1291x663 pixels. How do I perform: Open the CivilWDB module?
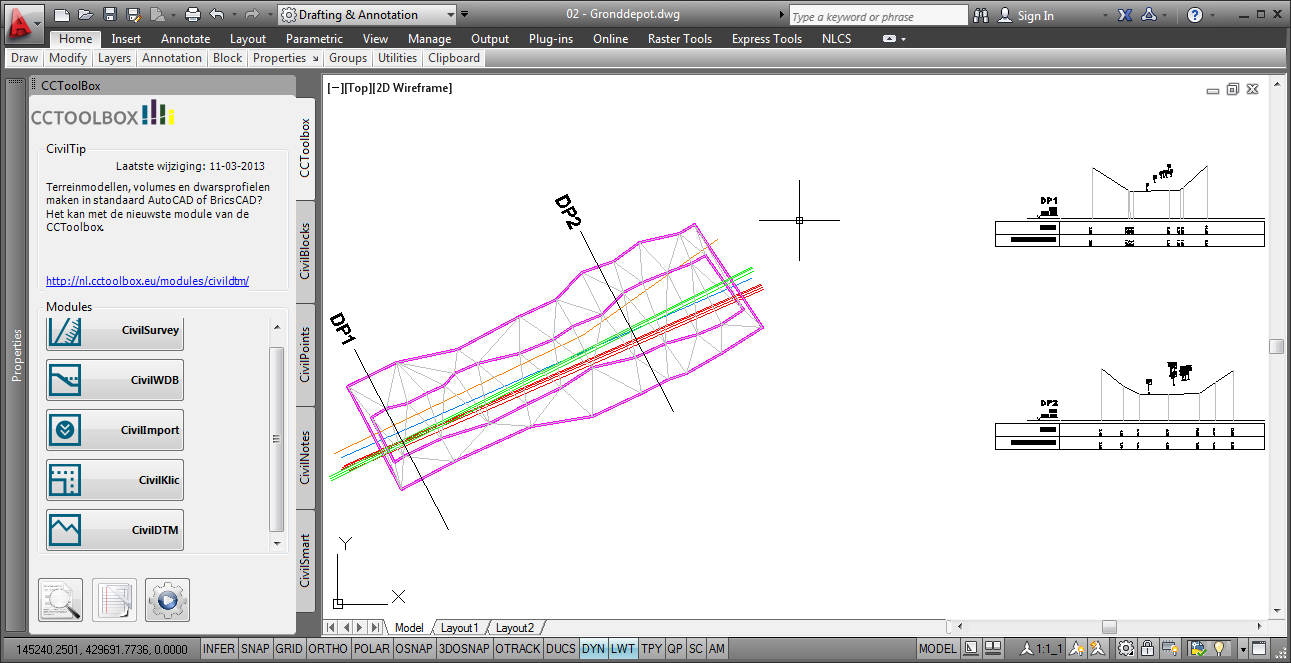click(x=114, y=380)
